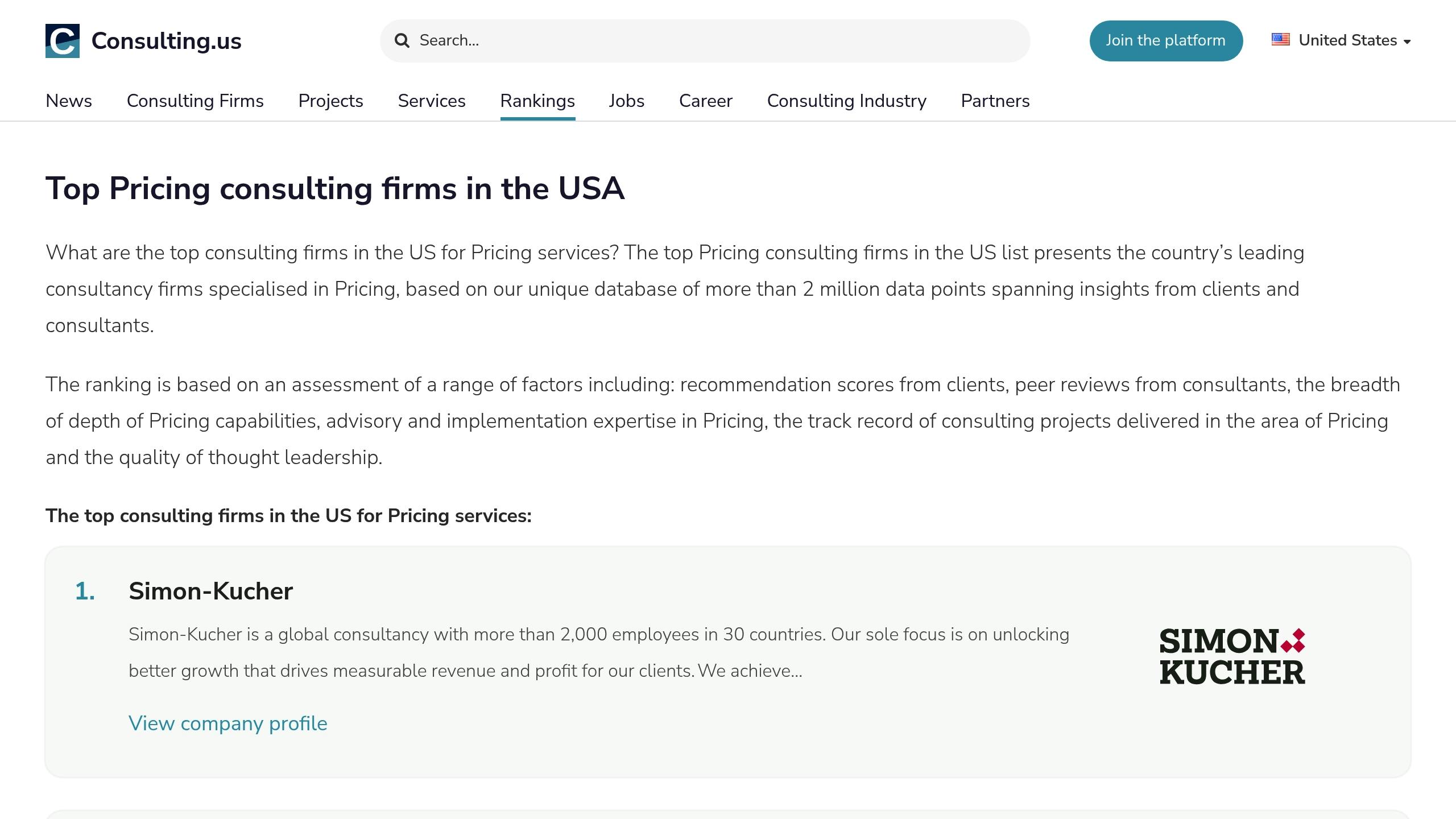The height and width of the screenshot is (819, 1456).
Task: Click the Join the platform button
Action: (1166, 40)
